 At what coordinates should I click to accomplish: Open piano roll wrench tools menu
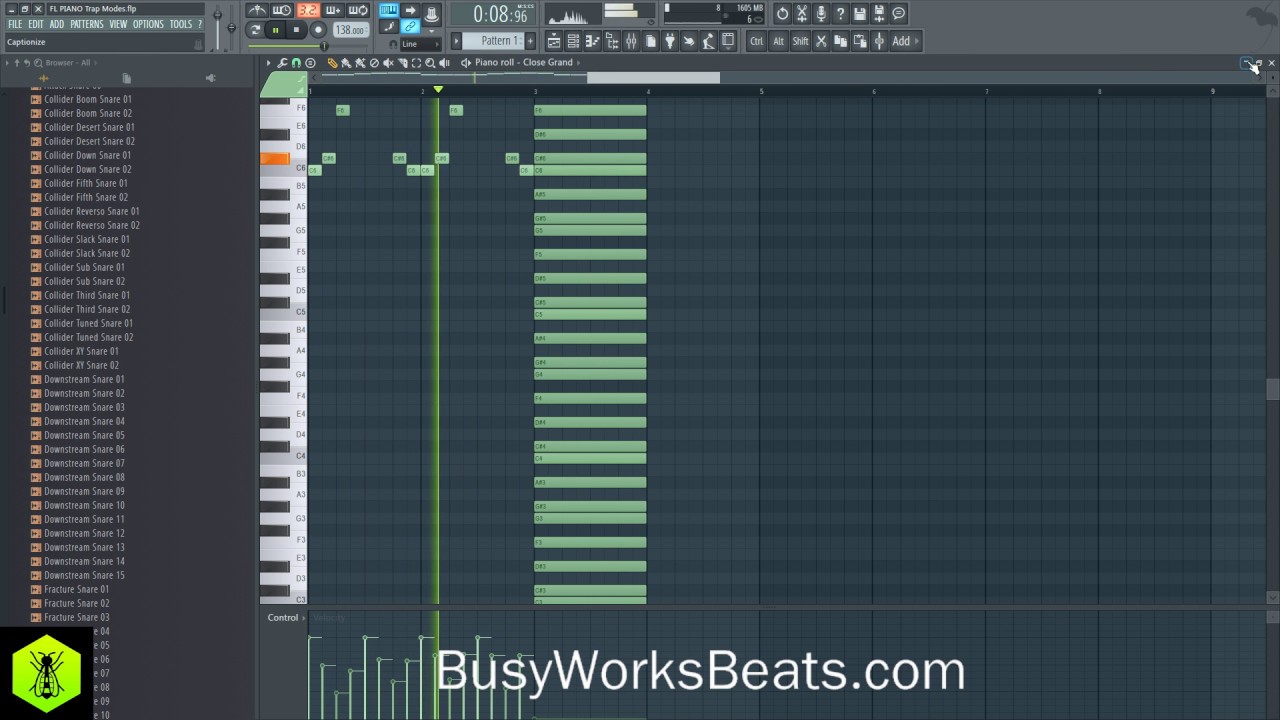(282, 62)
